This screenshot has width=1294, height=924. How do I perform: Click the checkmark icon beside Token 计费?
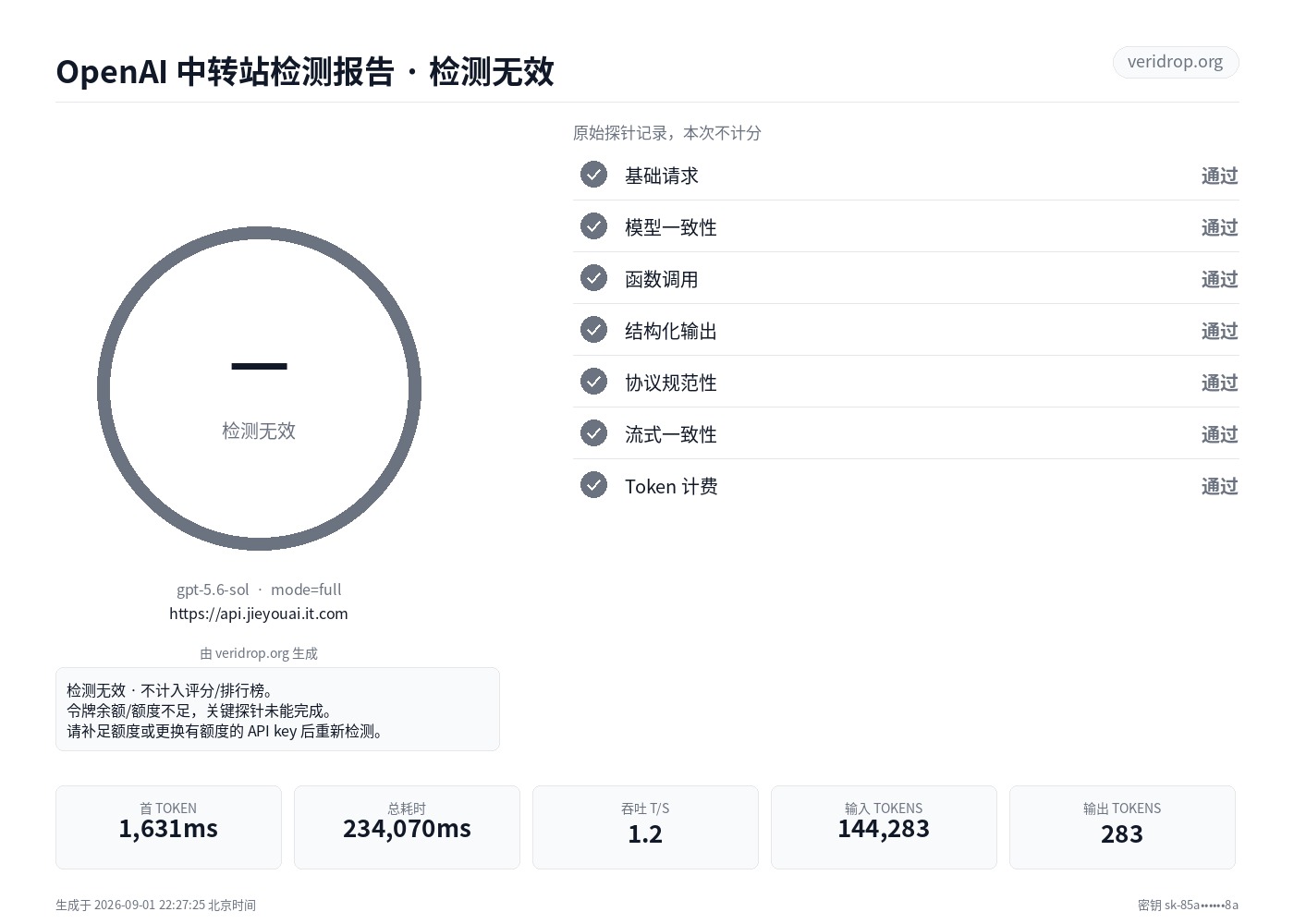[593, 485]
